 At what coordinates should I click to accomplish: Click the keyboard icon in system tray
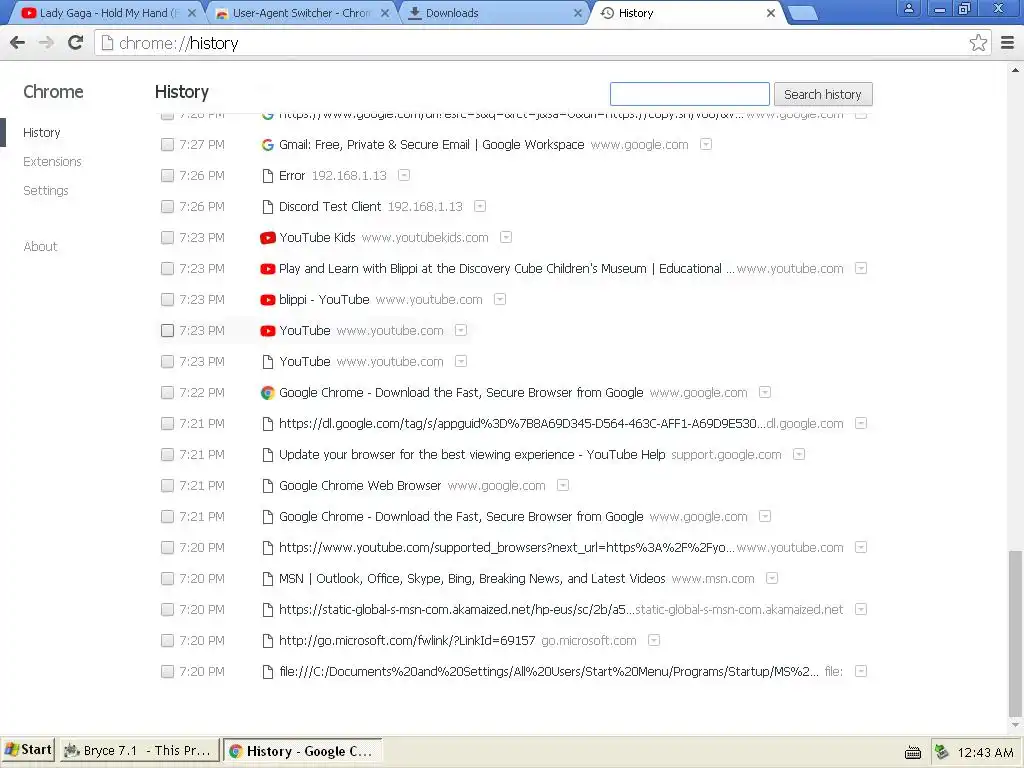coord(912,752)
